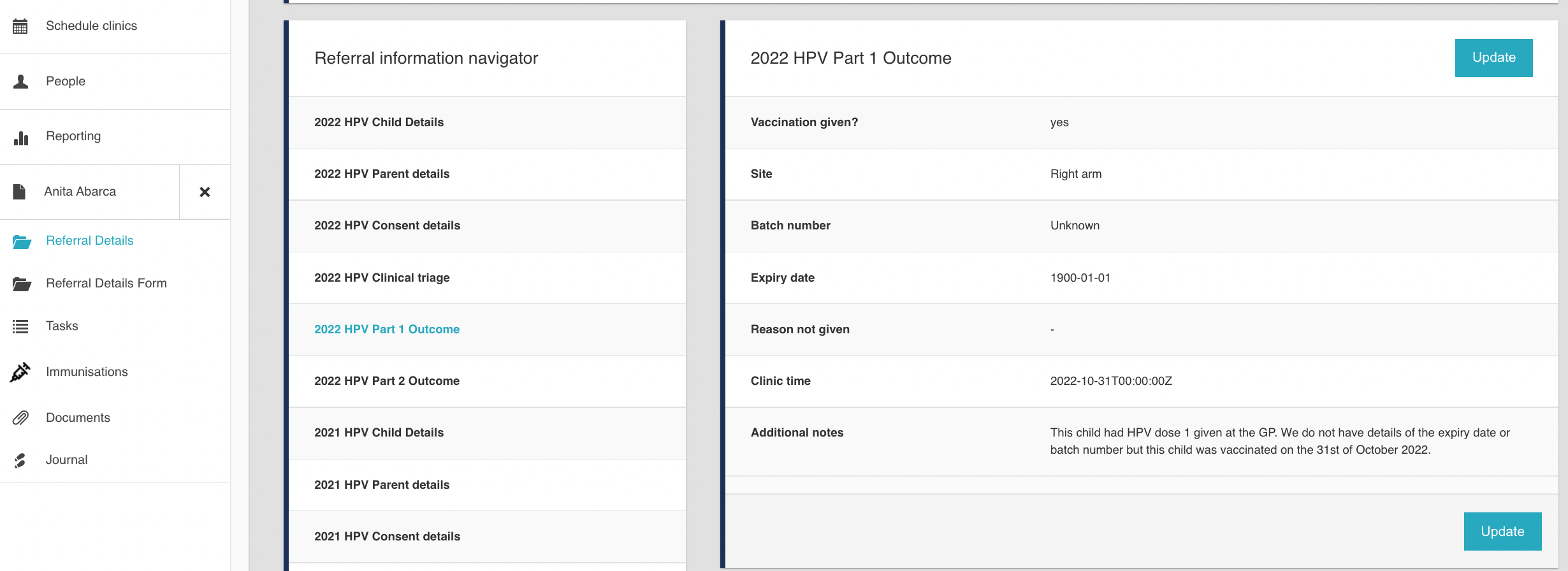Open the Anita Abarca patient entry

(x=80, y=191)
